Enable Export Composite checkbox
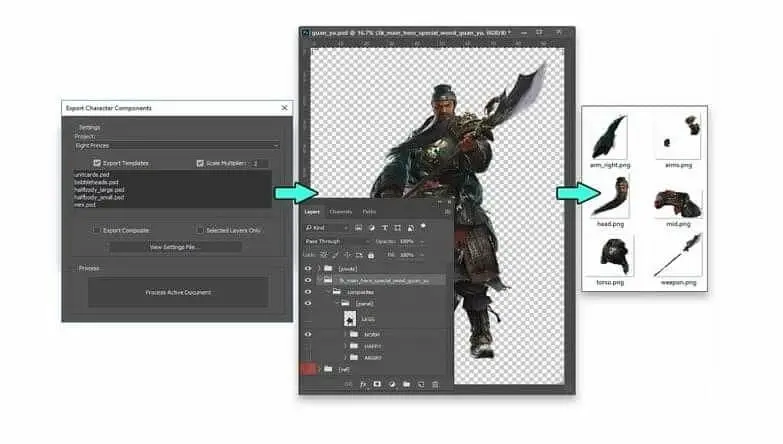The height and width of the screenshot is (444, 783). [96, 230]
